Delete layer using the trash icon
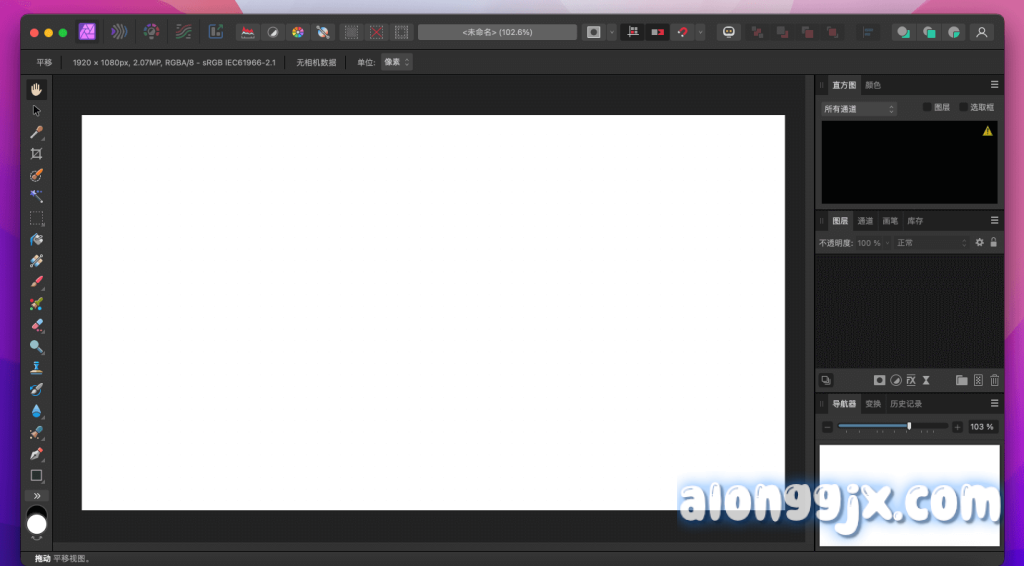The image size is (1024, 566). tap(994, 380)
